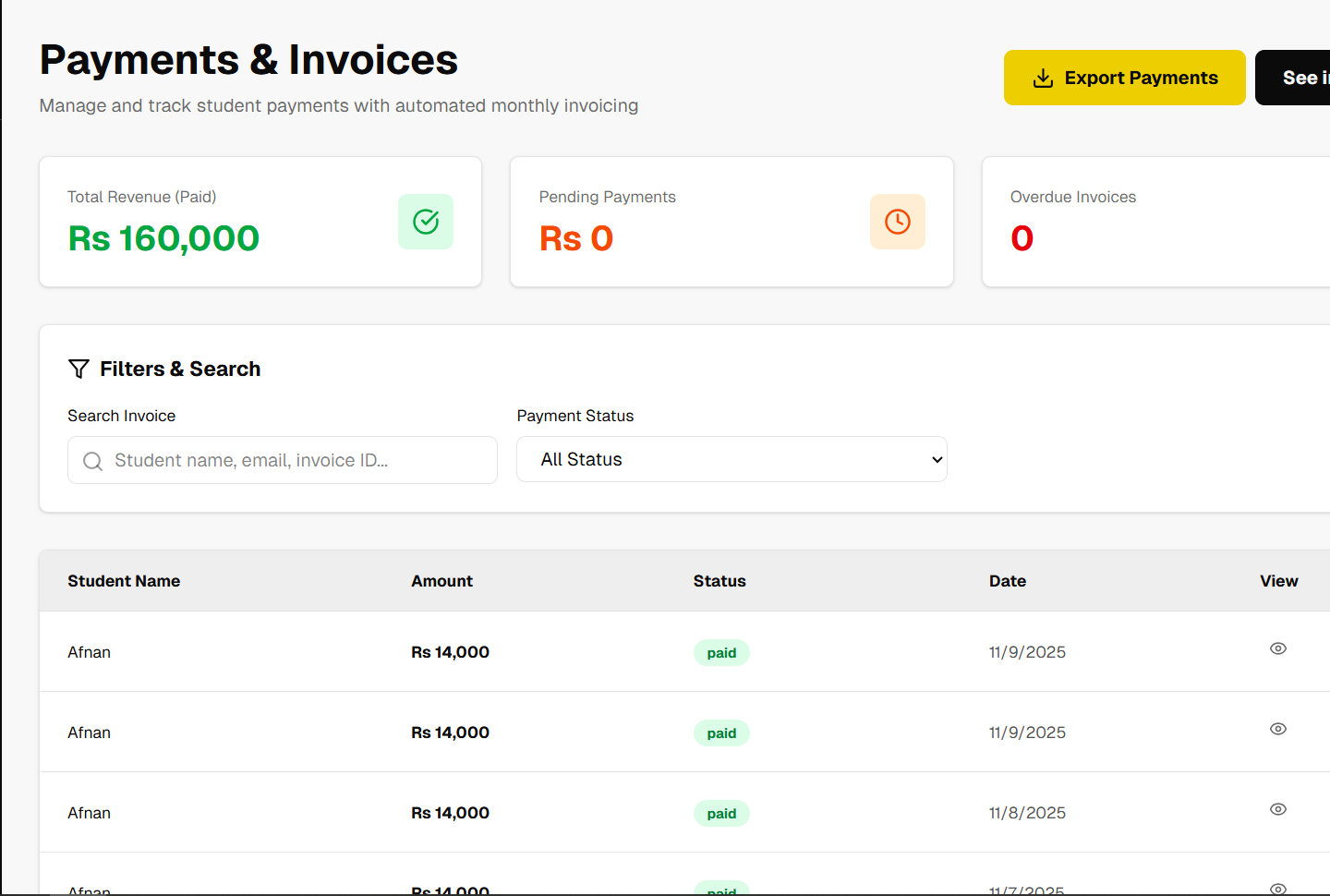Click the Export Payments button

point(1124,78)
